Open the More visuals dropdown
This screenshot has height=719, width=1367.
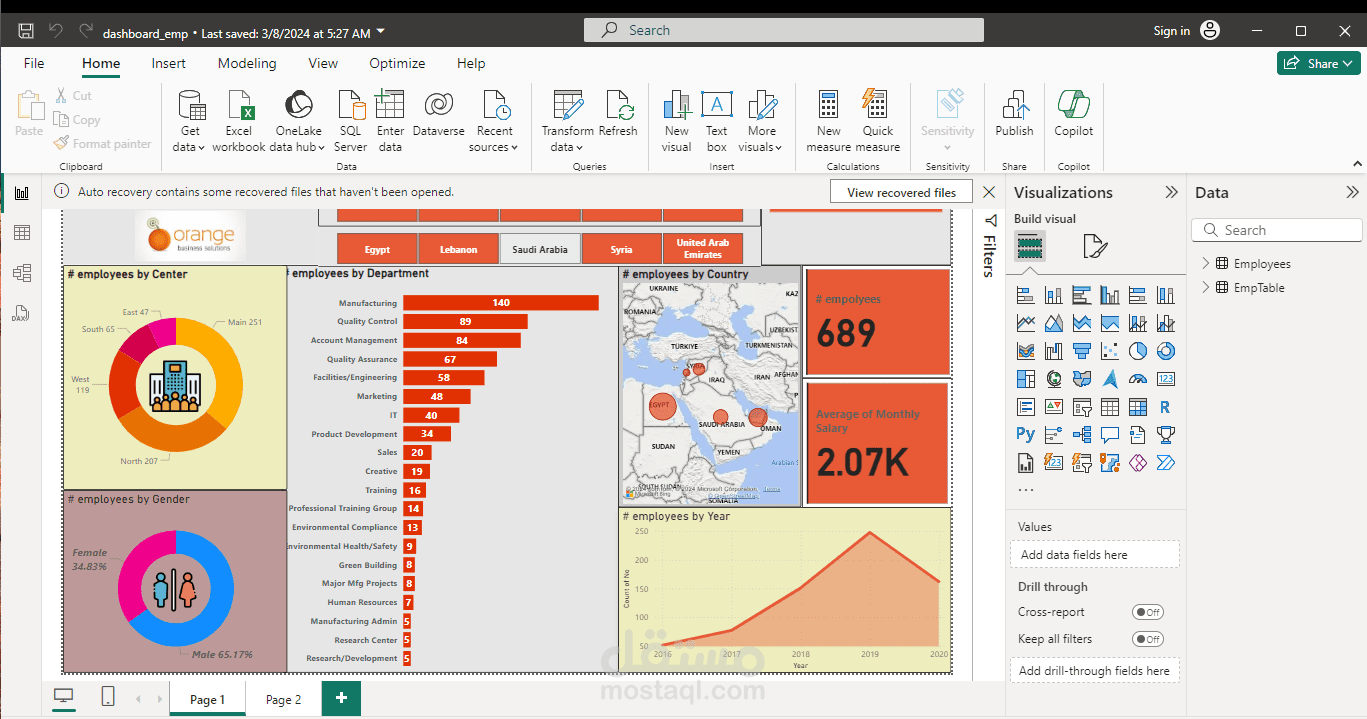tap(761, 121)
